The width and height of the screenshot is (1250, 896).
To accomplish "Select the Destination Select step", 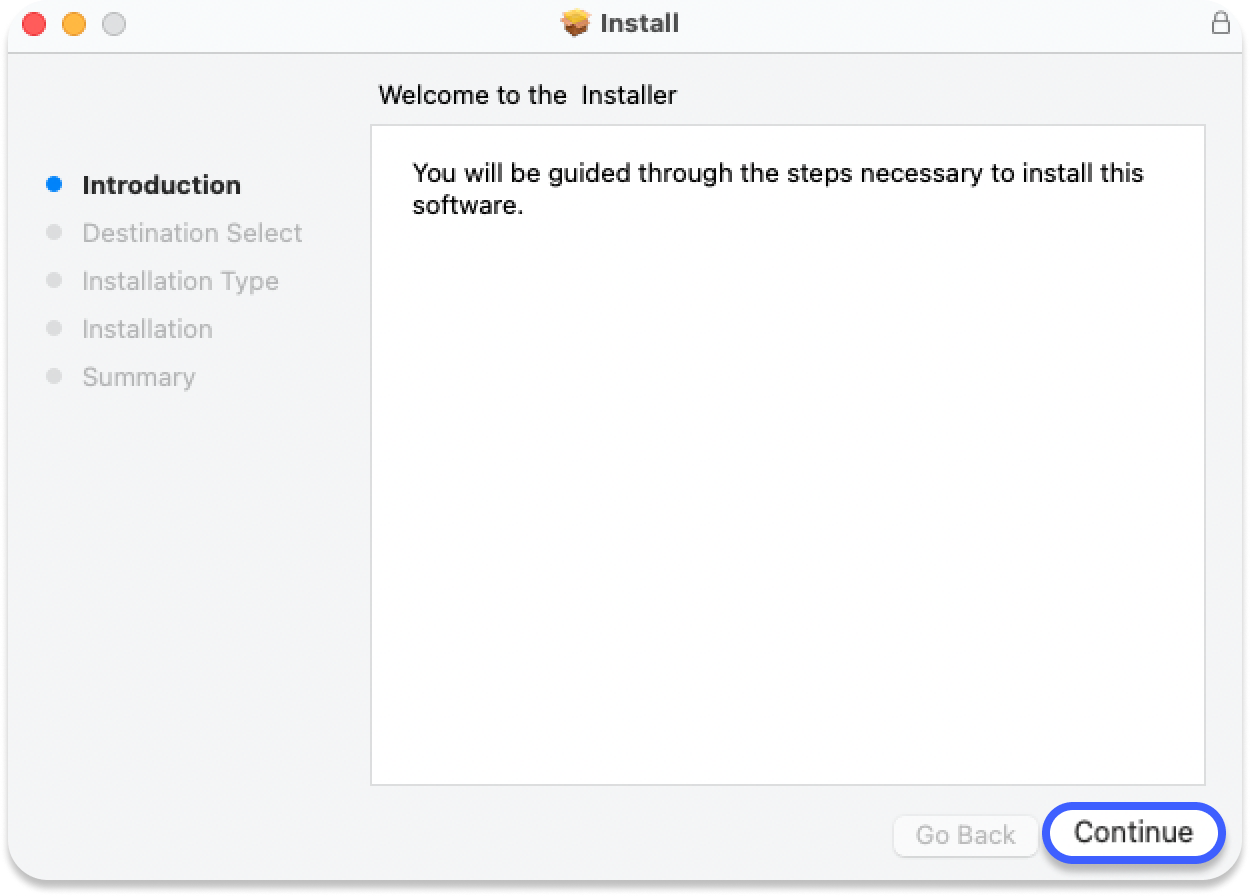I will click(x=192, y=233).
